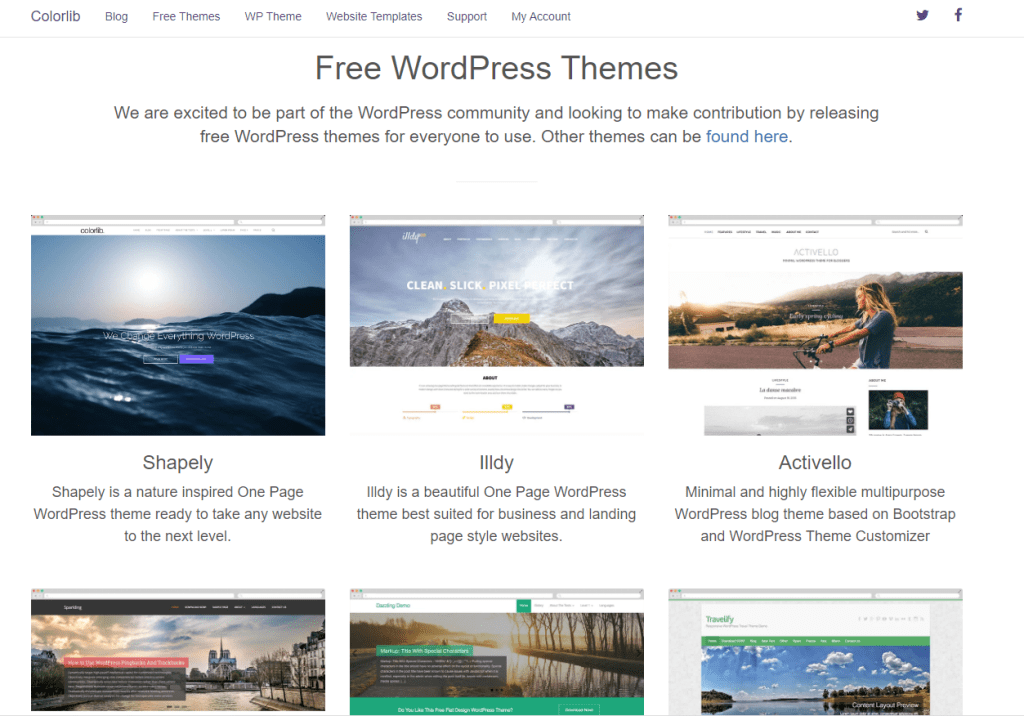Open the Sparkling theme screenshot
The image size is (1024, 716).
click(178, 652)
